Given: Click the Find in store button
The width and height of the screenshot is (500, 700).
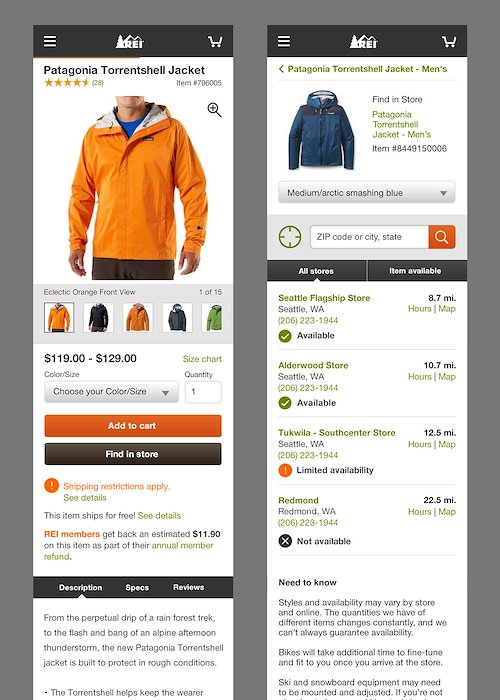Looking at the screenshot, I should (x=133, y=454).
